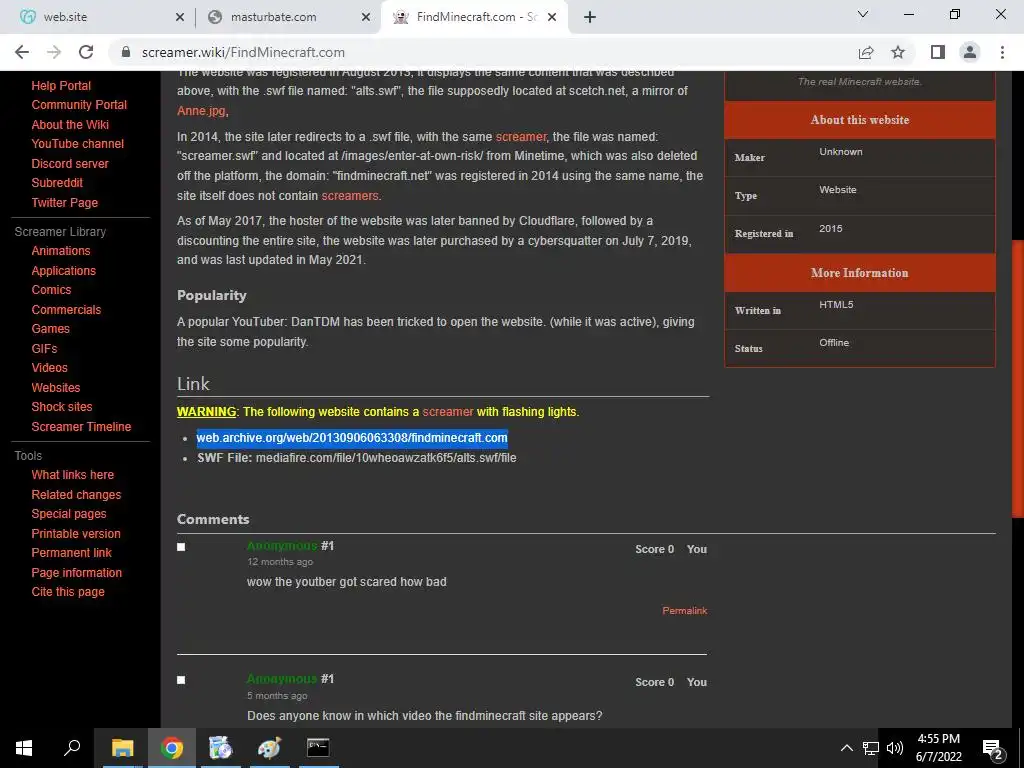Click the highlighted web.archive.org link
1024x768 pixels.
click(x=352, y=438)
